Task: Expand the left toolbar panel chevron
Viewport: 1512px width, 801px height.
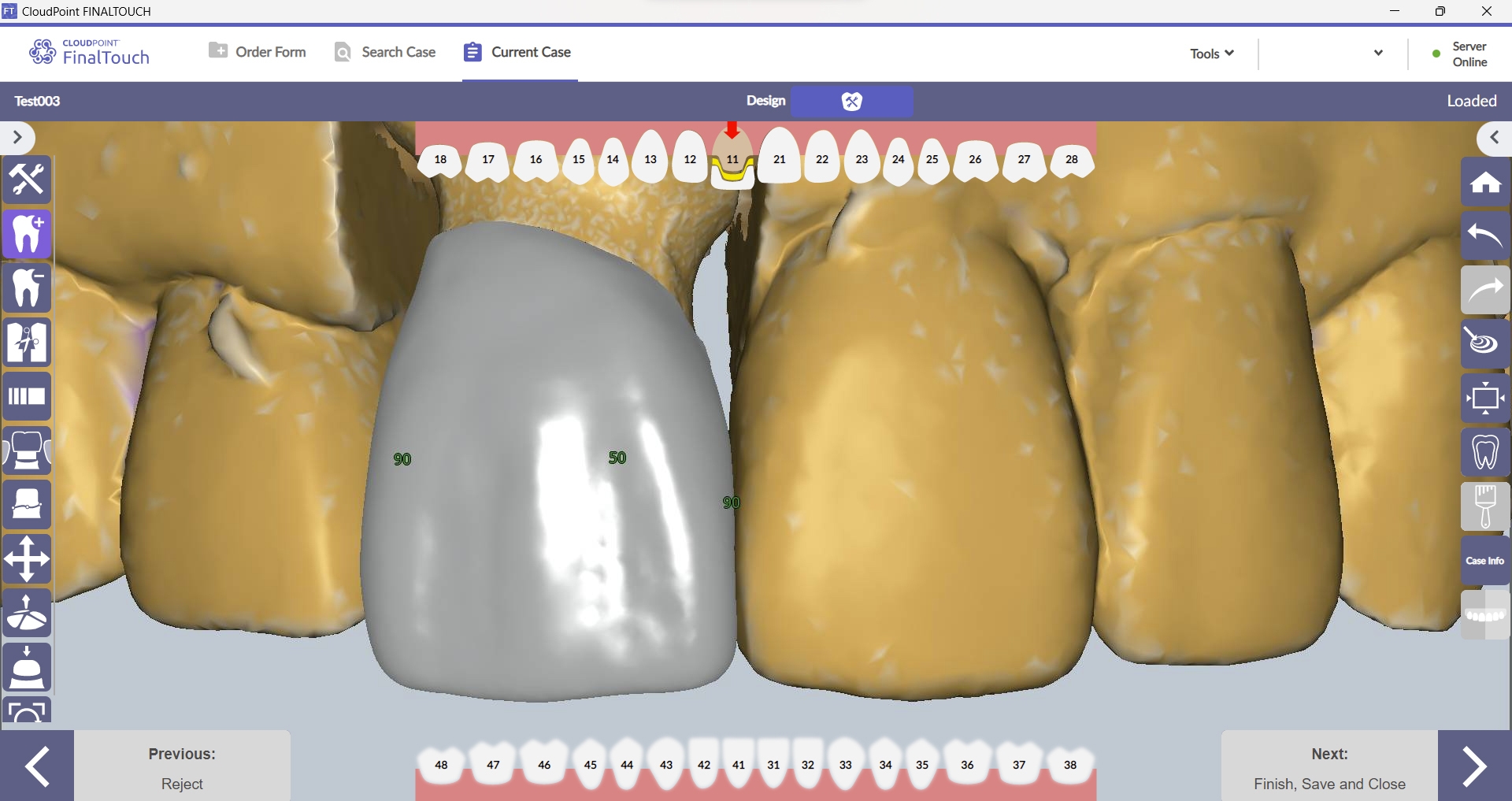Action: [x=17, y=138]
